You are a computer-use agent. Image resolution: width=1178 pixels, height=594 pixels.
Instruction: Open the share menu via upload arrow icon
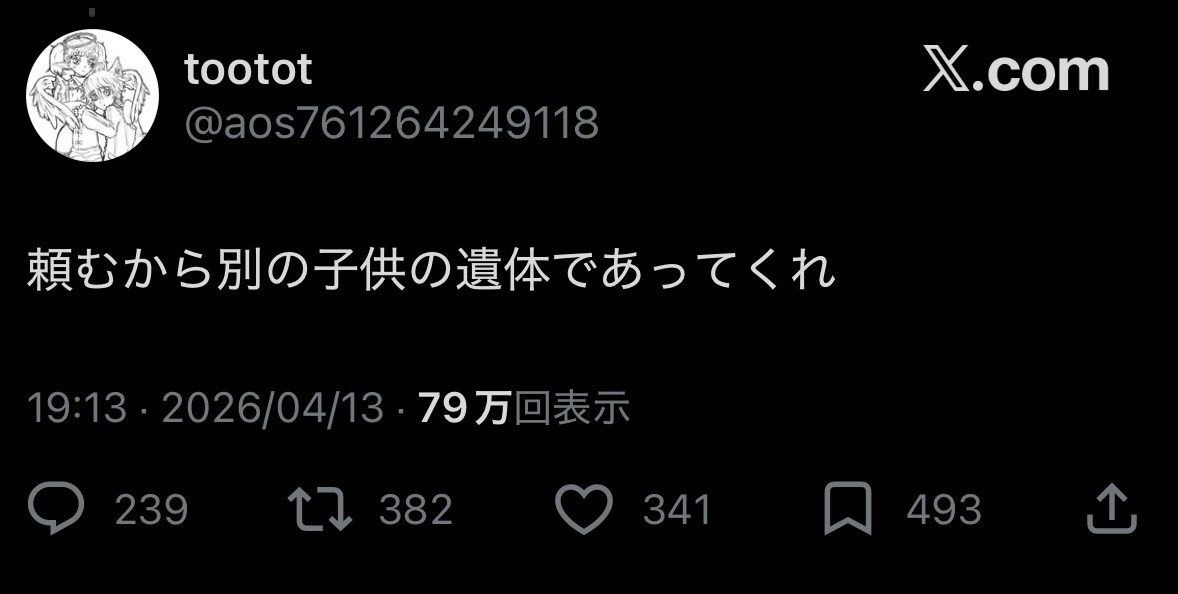point(1113,509)
